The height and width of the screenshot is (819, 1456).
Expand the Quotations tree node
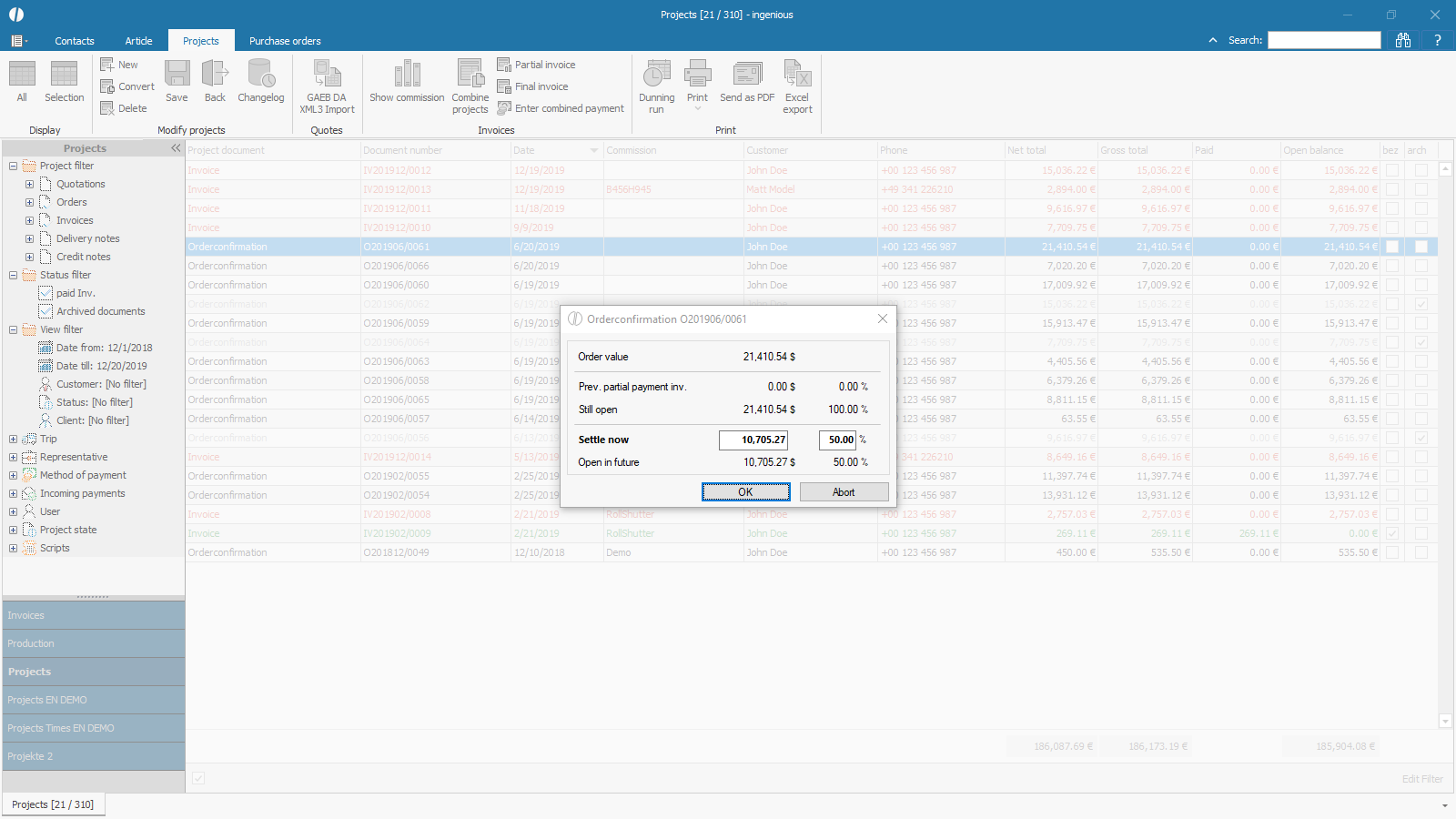pyautogui.click(x=29, y=184)
